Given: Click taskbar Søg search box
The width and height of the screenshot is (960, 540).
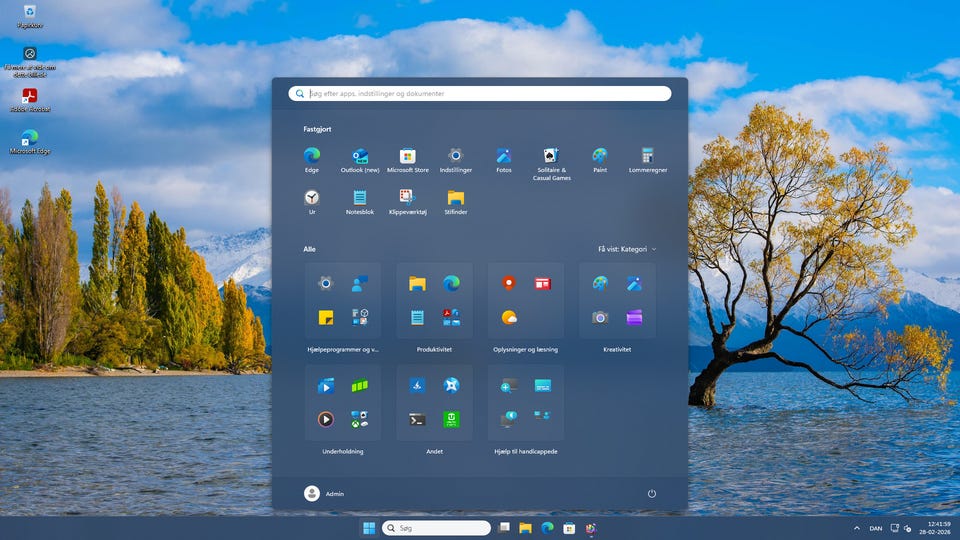Looking at the screenshot, I should (437, 528).
